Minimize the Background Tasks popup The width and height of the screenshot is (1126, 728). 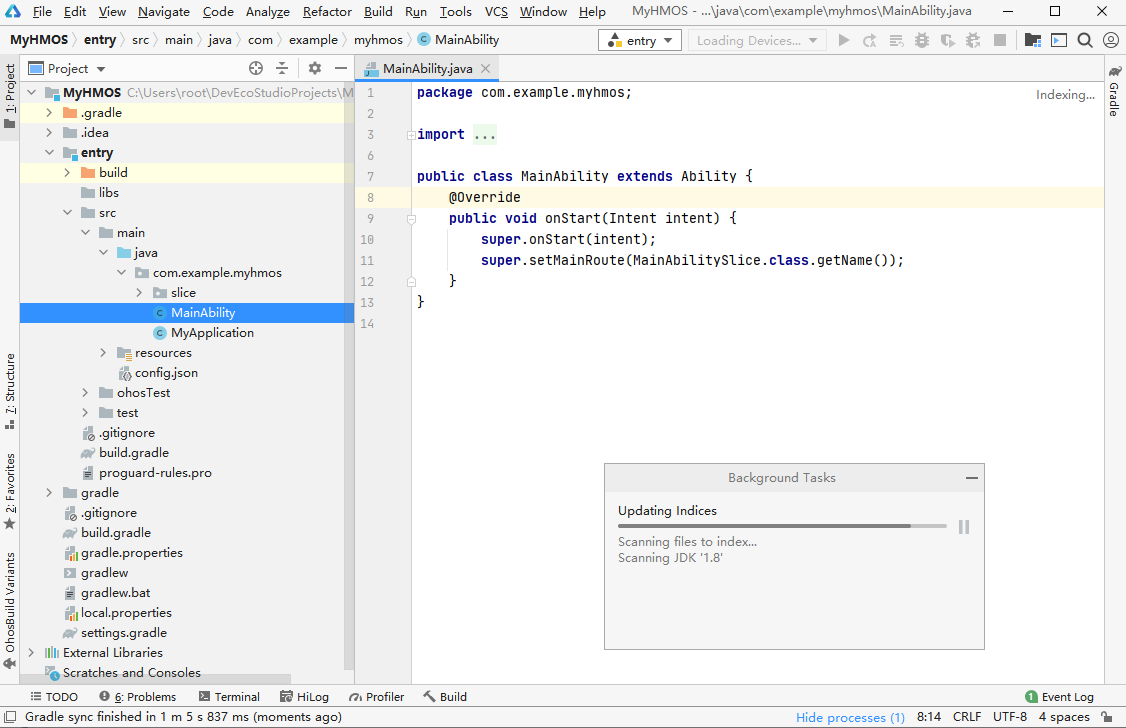971,478
